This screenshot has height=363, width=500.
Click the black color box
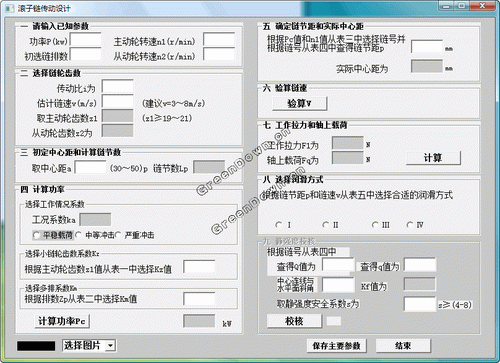click(x=36, y=346)
